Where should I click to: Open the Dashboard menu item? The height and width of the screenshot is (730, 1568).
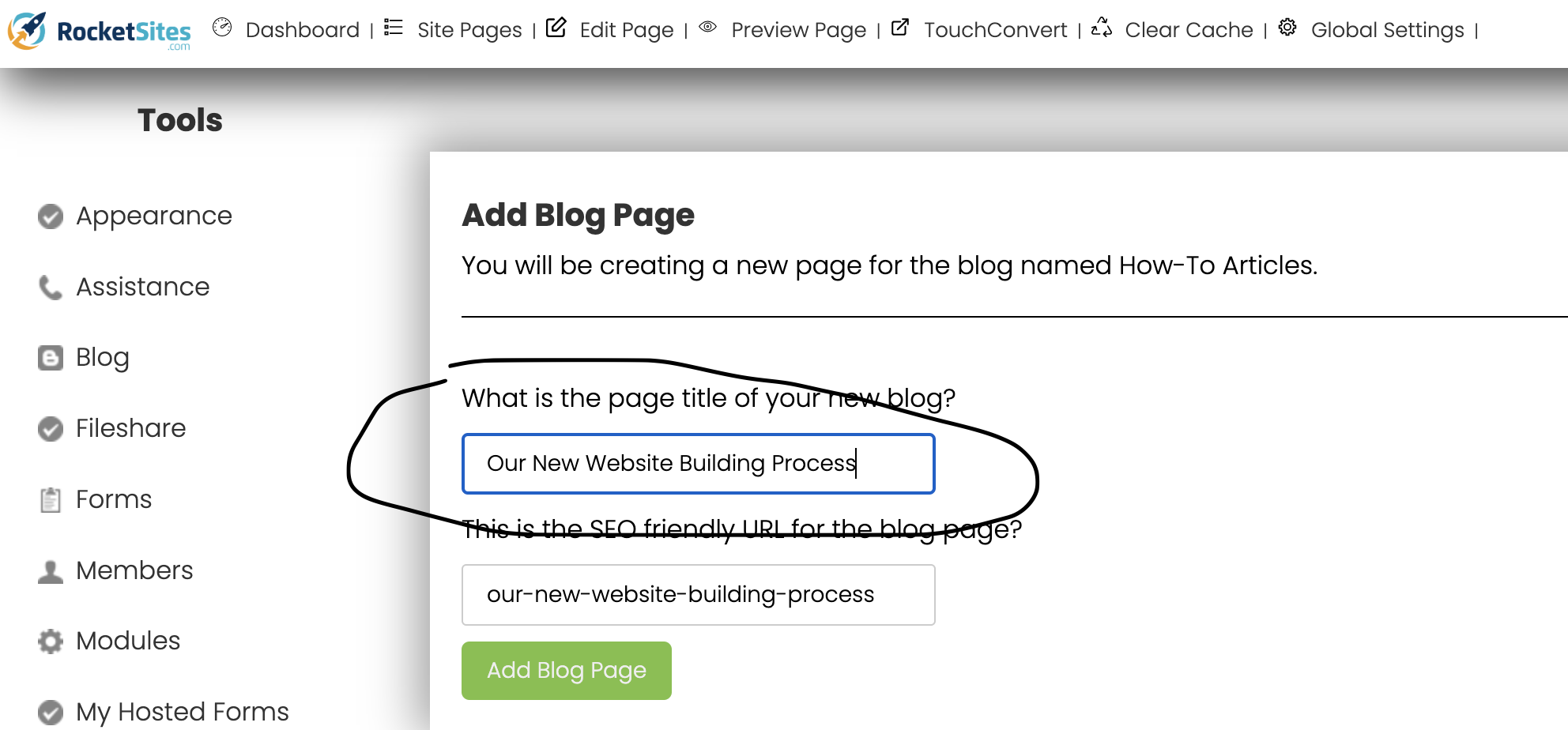[302, 30]
